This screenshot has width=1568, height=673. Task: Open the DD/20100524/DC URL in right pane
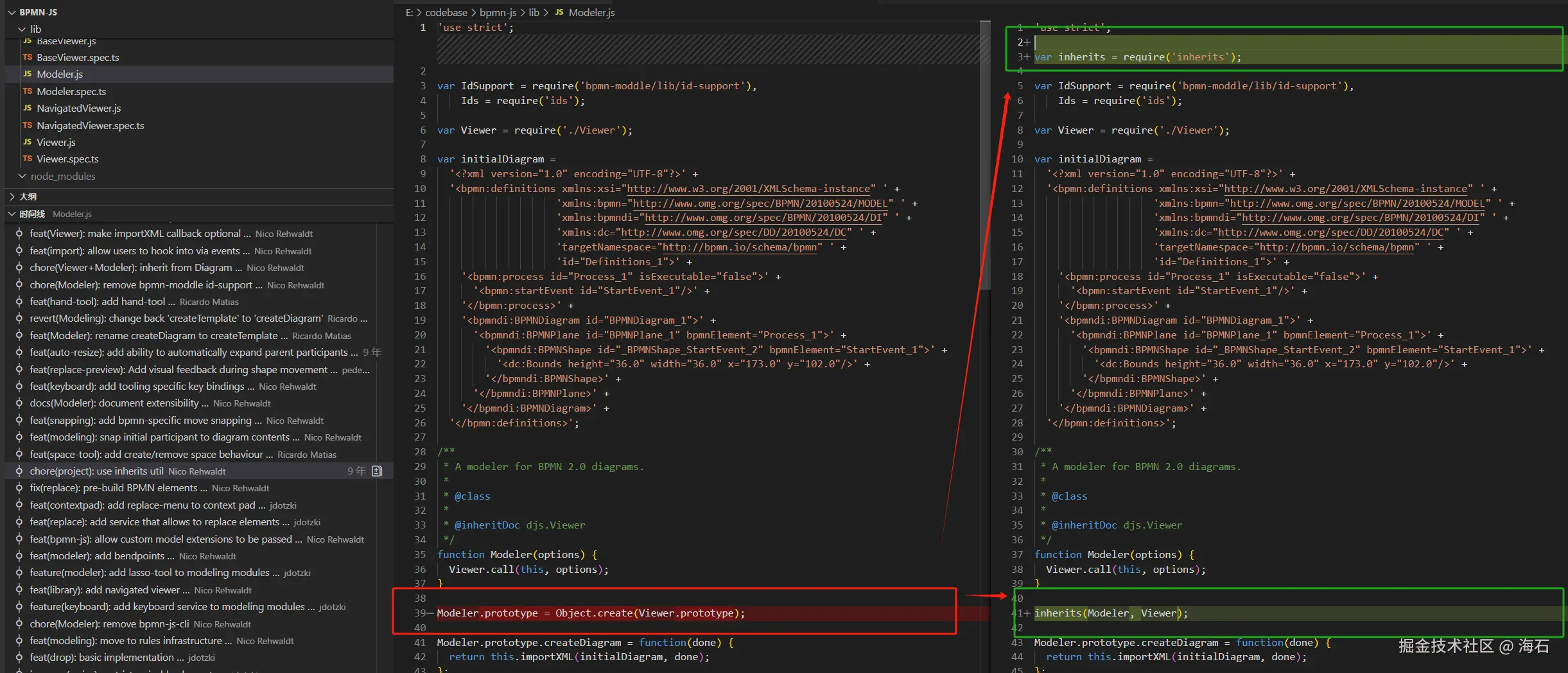tap(1331, 232)
